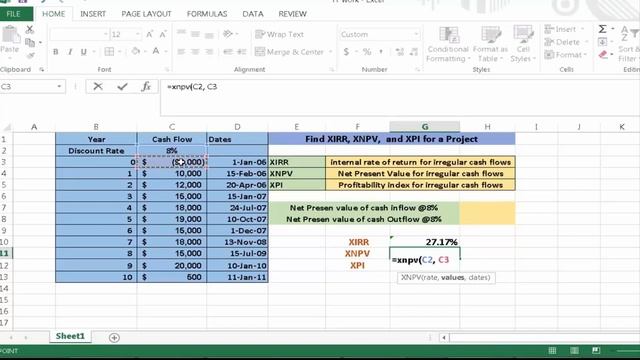
Task: Click Merge & Center button
Action: coord(289,52)
